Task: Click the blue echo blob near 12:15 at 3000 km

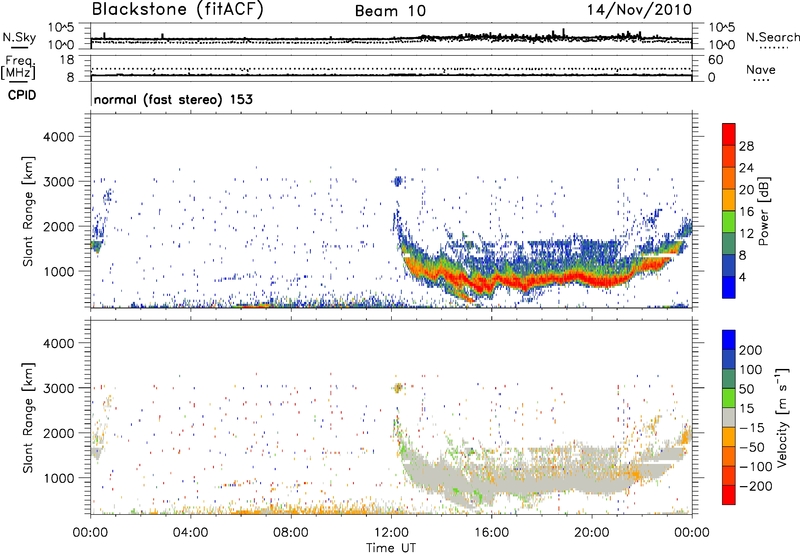Action: tap(398, 181)
